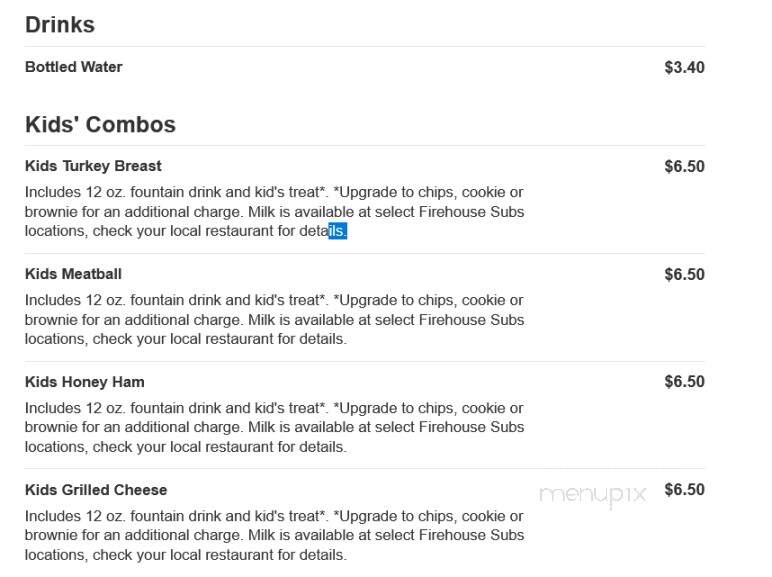Click the divider line below Kids' Combos heading
Screen dimensions: 772x577
pyautogui.click(x=364, y=146)
